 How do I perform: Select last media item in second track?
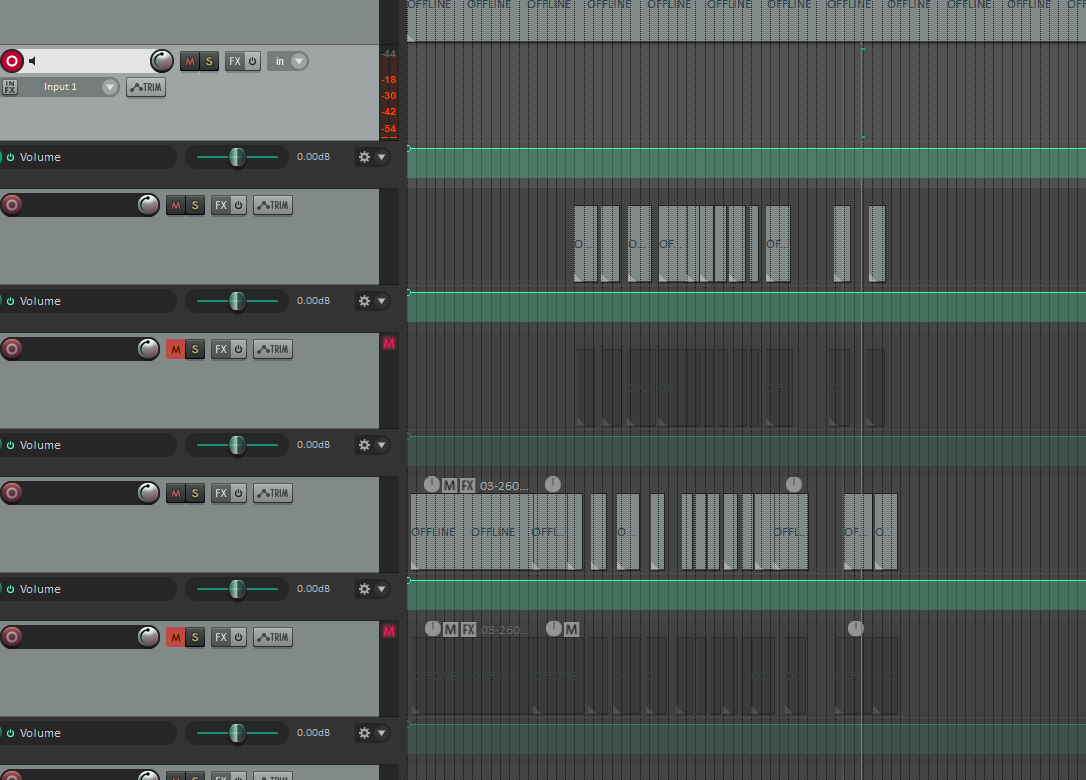pyautogui.click(x=877, y=244)
